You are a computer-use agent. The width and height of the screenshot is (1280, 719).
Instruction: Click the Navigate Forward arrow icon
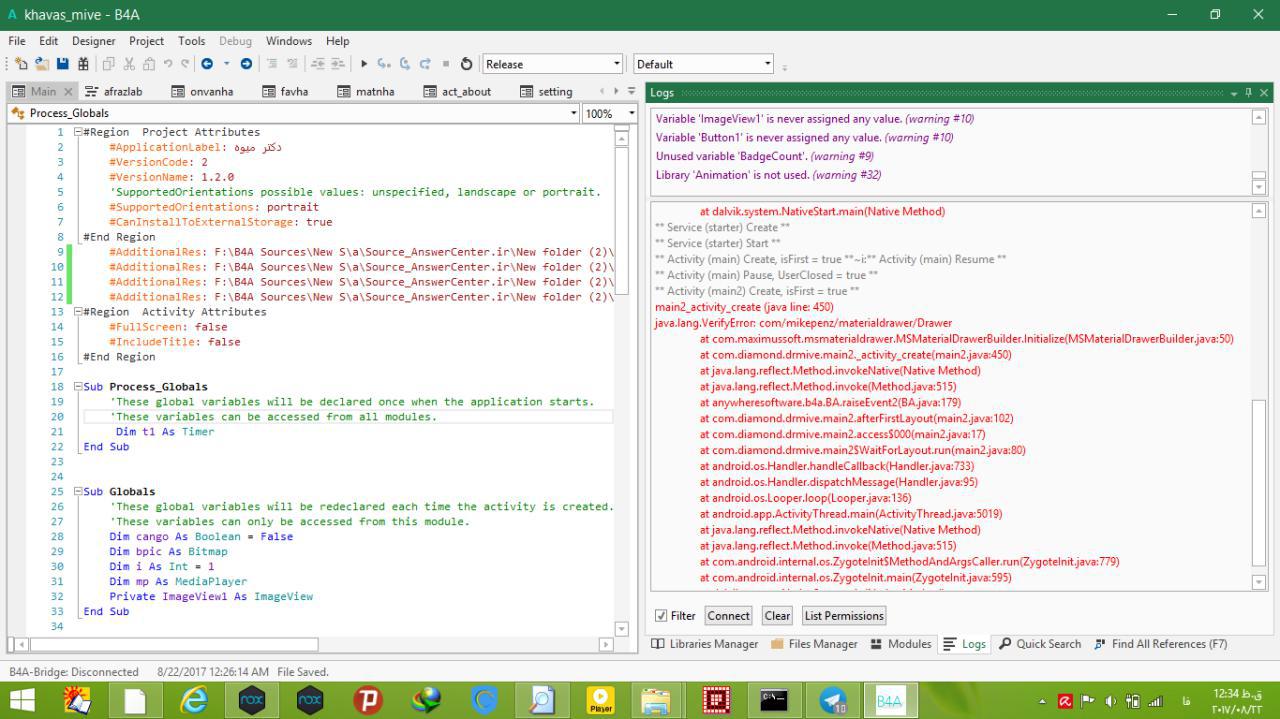tap(246, 64)
